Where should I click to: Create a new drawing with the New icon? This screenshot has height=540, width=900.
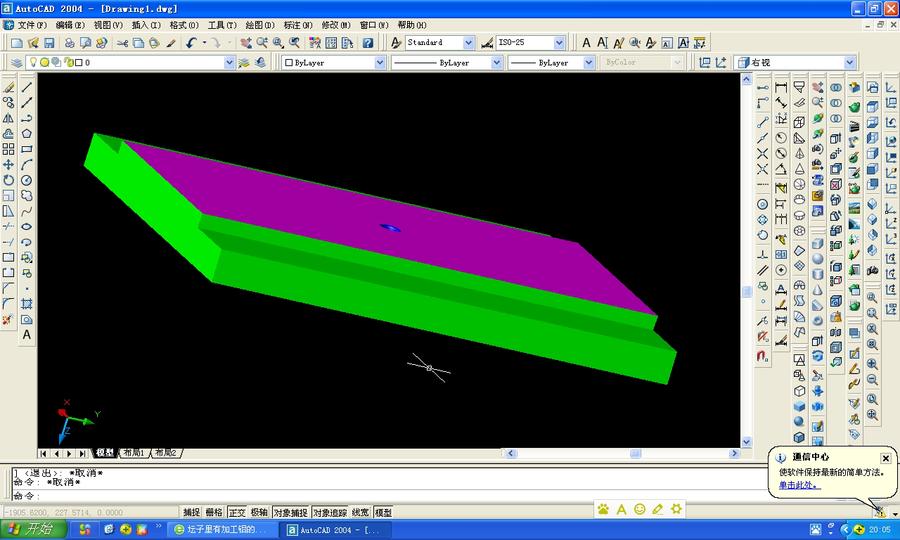click(17, 42)
